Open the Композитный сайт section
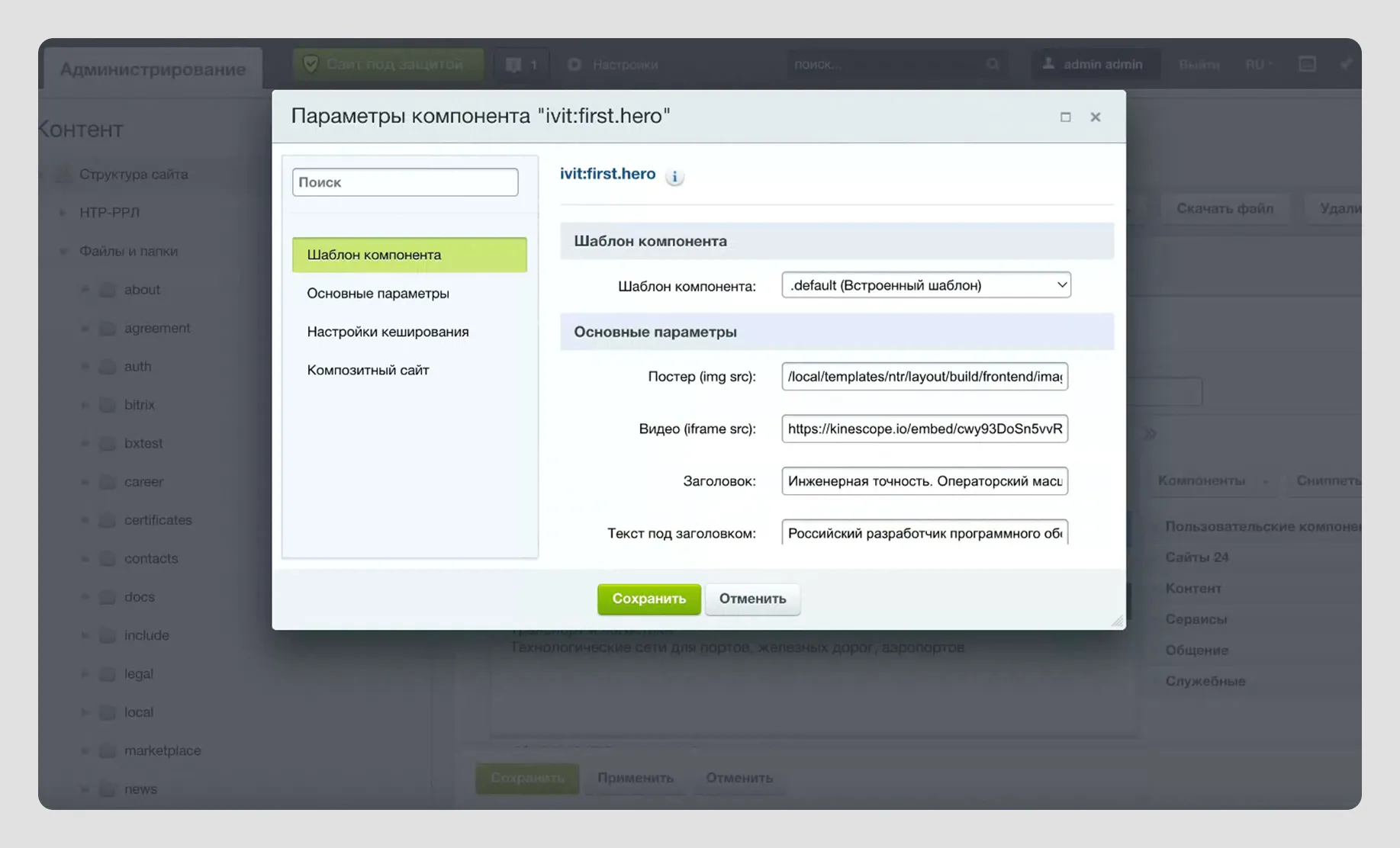Image resolution: width=1400 pixels, height=848 pixels. [368, 370]
